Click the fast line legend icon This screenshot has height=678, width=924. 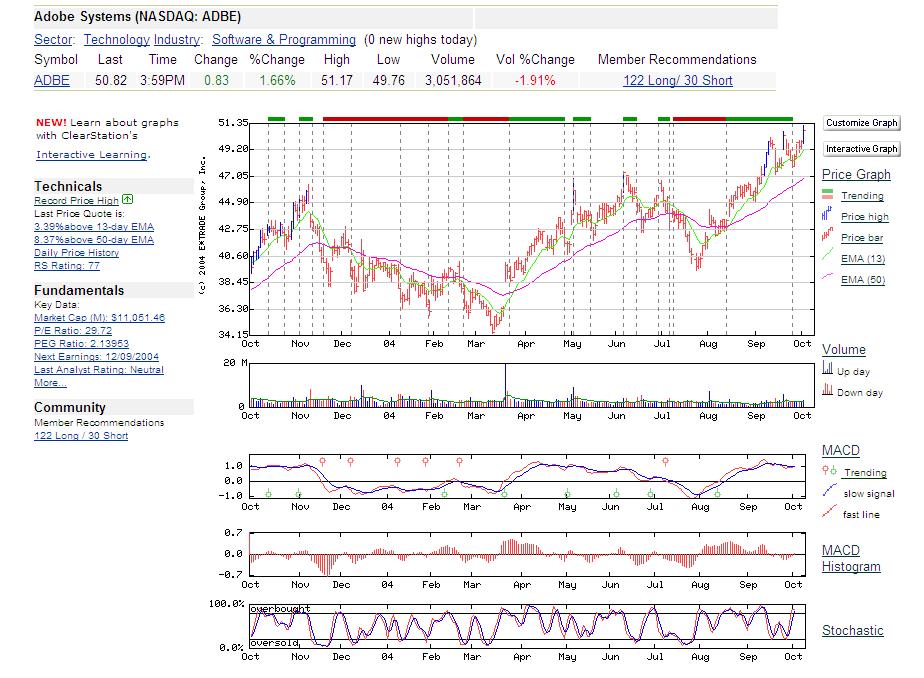coord(829,511)
